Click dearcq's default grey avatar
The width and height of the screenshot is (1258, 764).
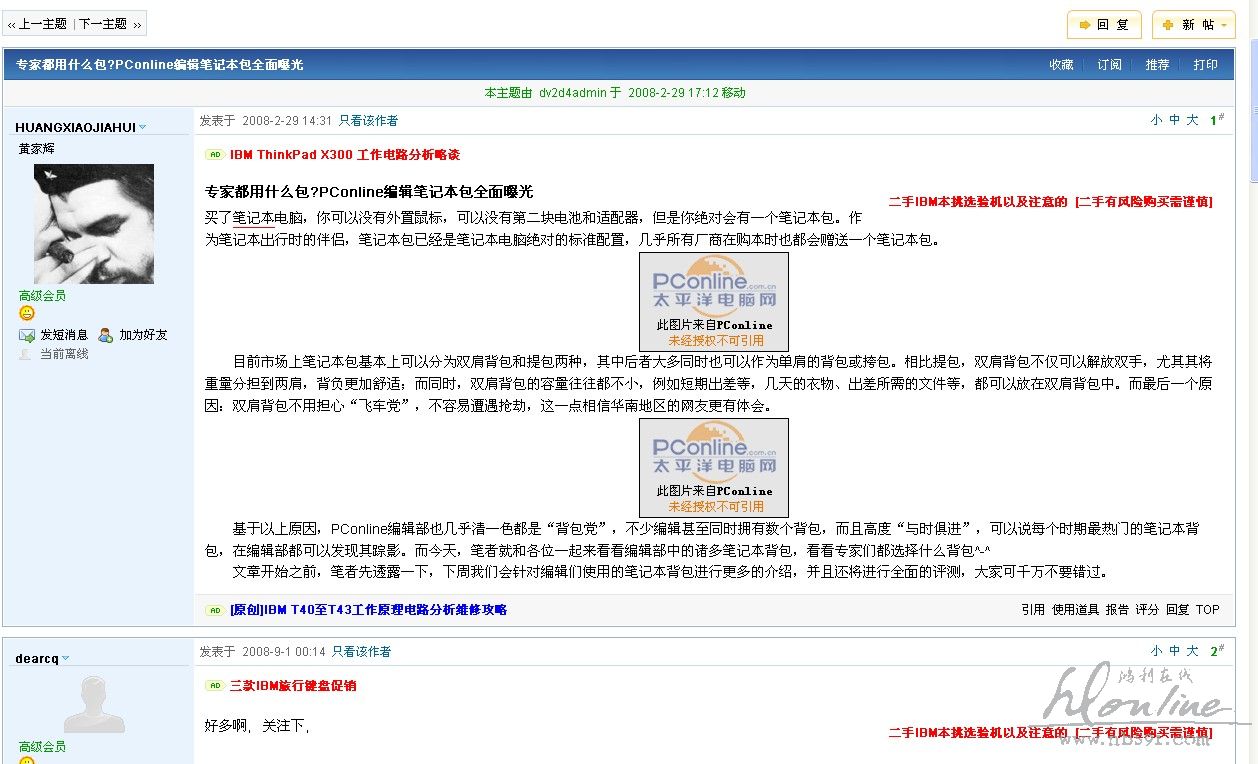94,706
